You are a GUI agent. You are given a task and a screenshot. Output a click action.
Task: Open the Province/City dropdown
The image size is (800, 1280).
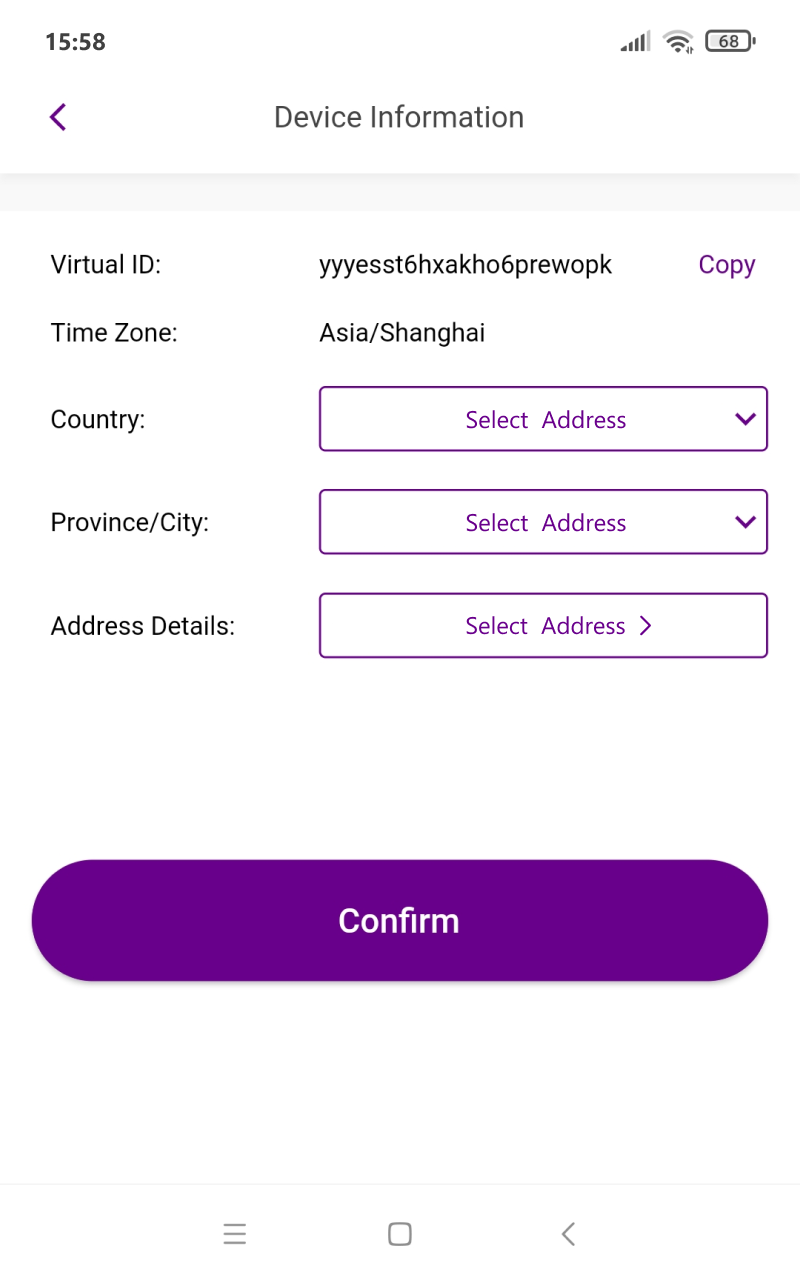point(543,522)
